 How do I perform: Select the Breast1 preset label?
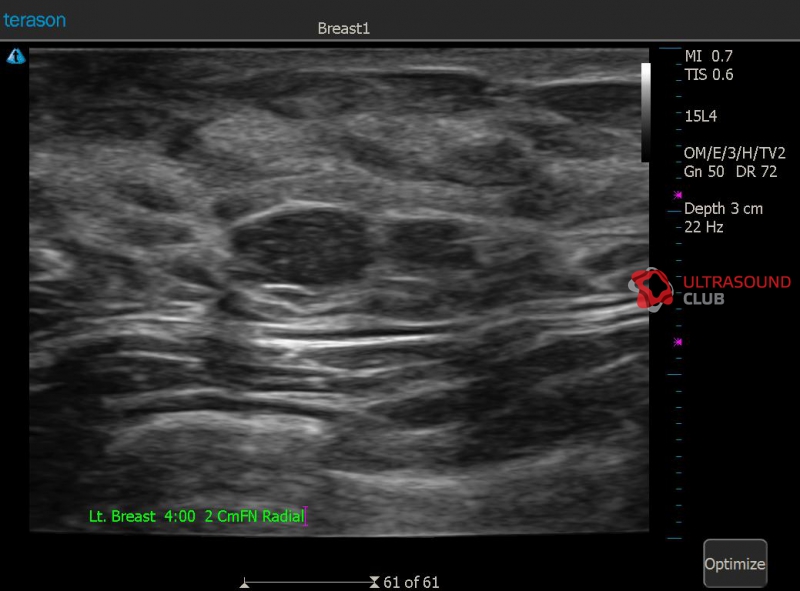pyautogui.click(x=343, y=29)
